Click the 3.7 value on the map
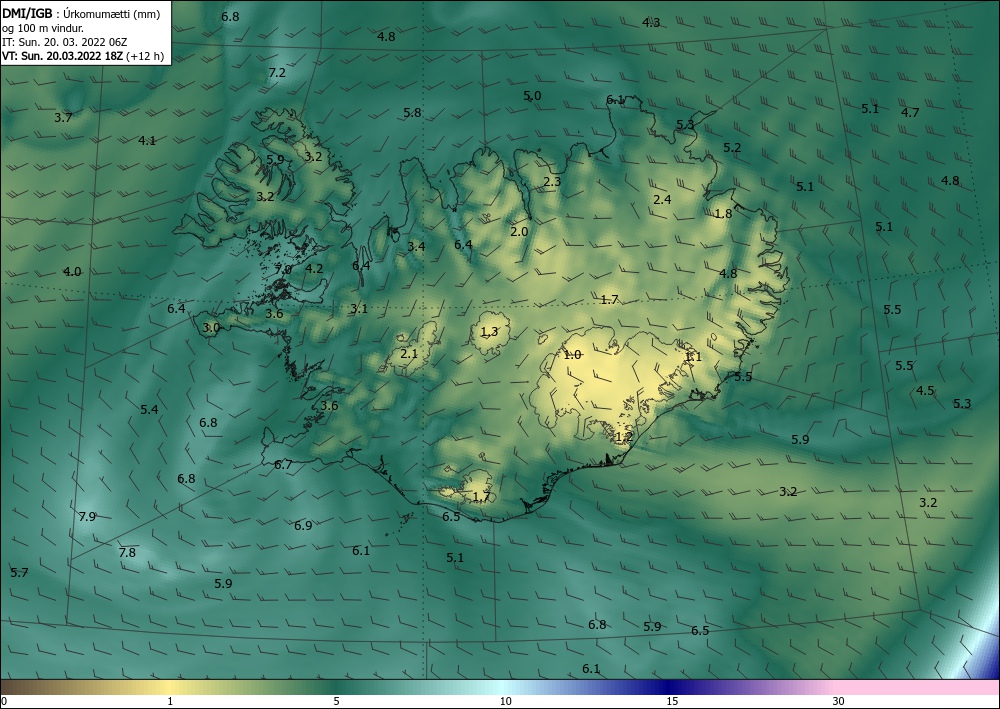The height and width of the screenshot is (709, 1000). coord(63,117)
